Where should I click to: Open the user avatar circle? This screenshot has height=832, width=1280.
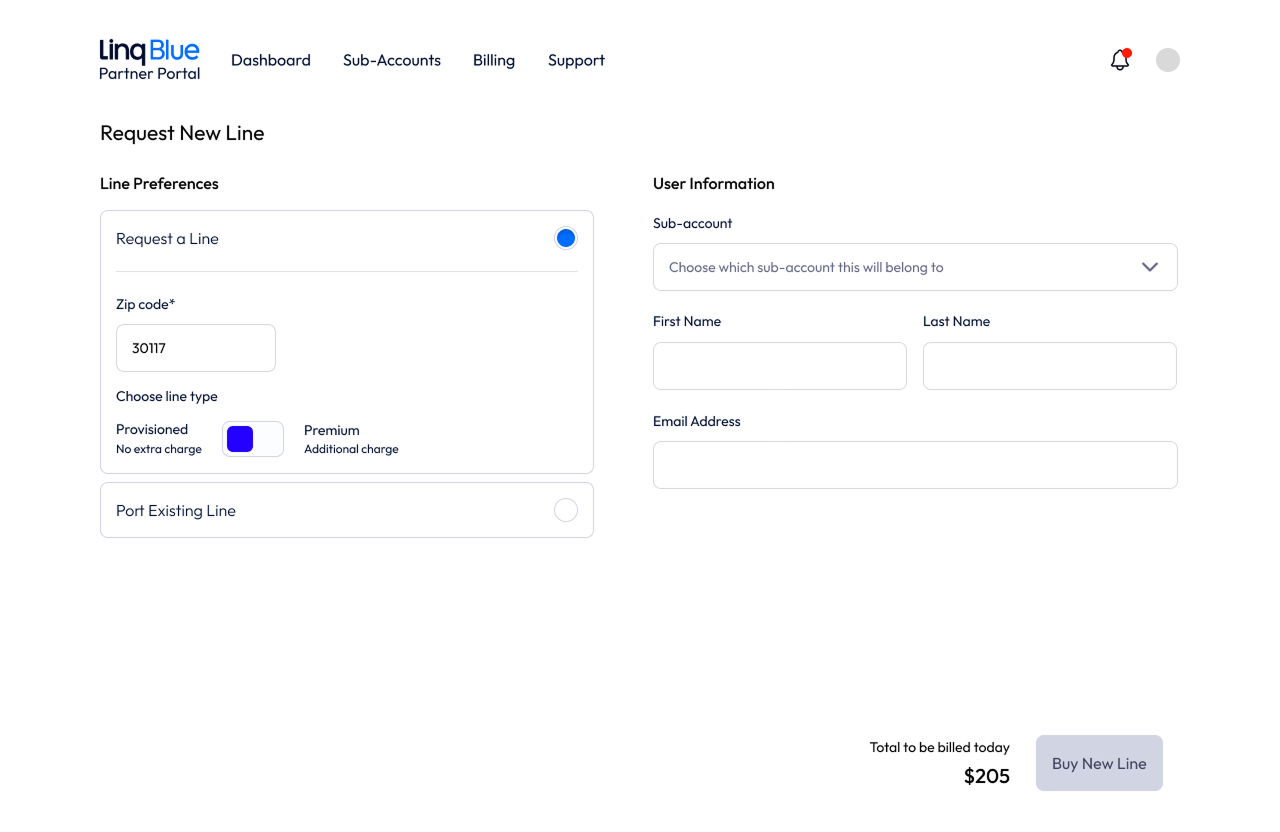(1168, 60)
